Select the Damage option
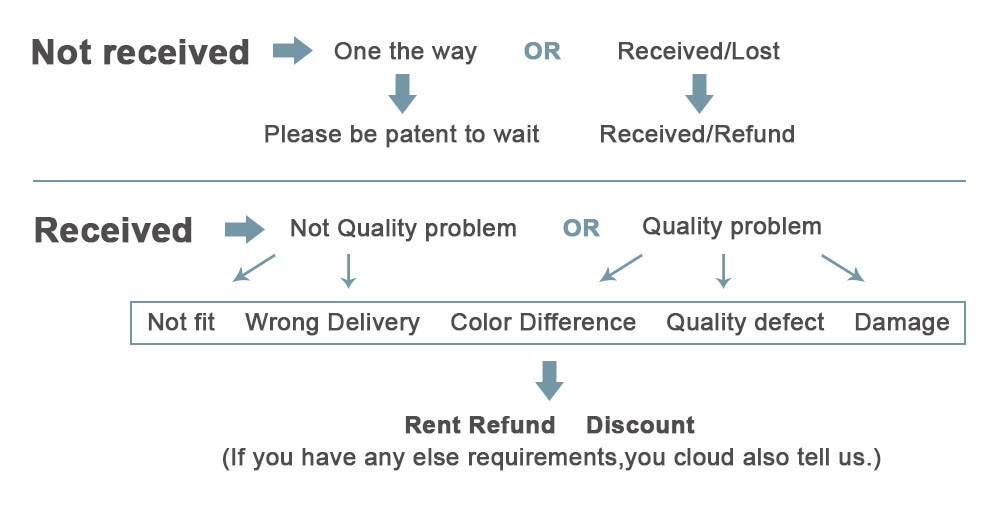 coord(901,323)
